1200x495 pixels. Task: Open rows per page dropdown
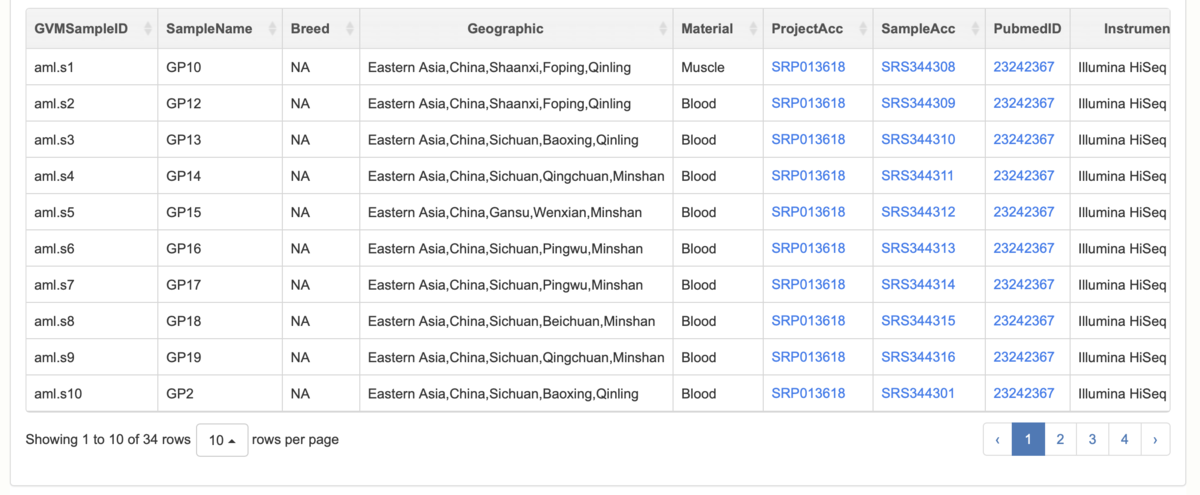click(x=222, y=440)
